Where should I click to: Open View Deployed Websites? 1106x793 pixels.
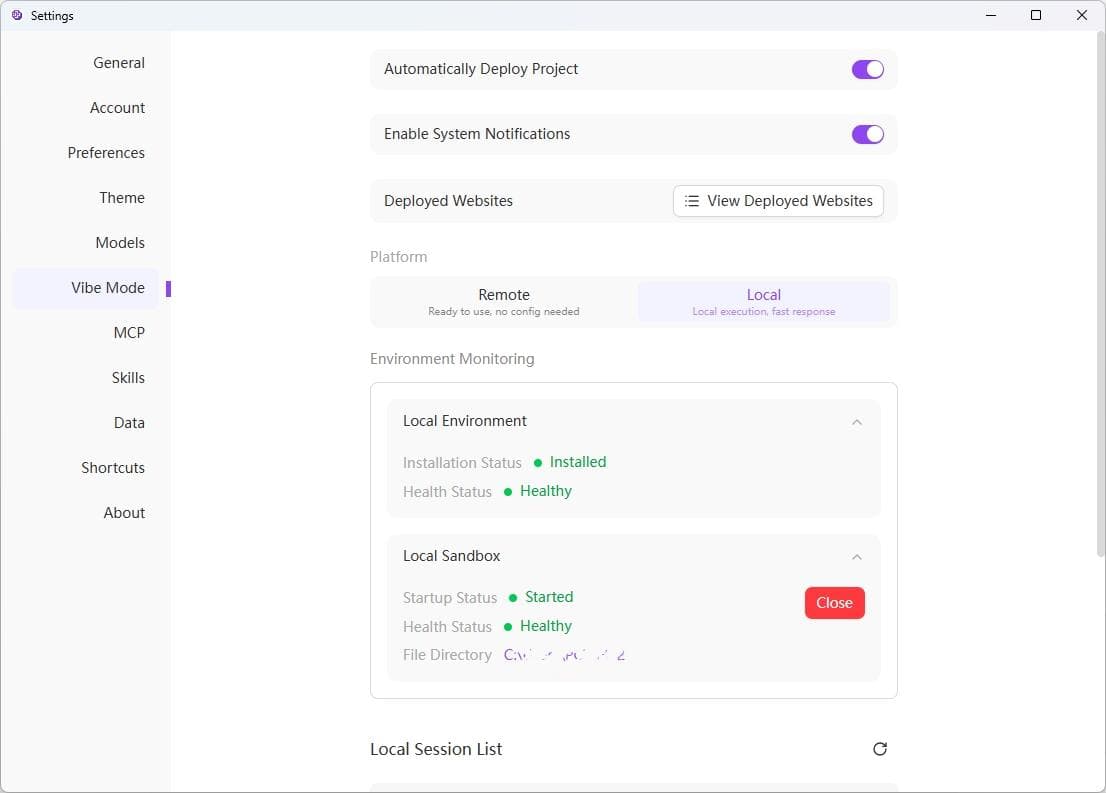click(x=778, y=201)
